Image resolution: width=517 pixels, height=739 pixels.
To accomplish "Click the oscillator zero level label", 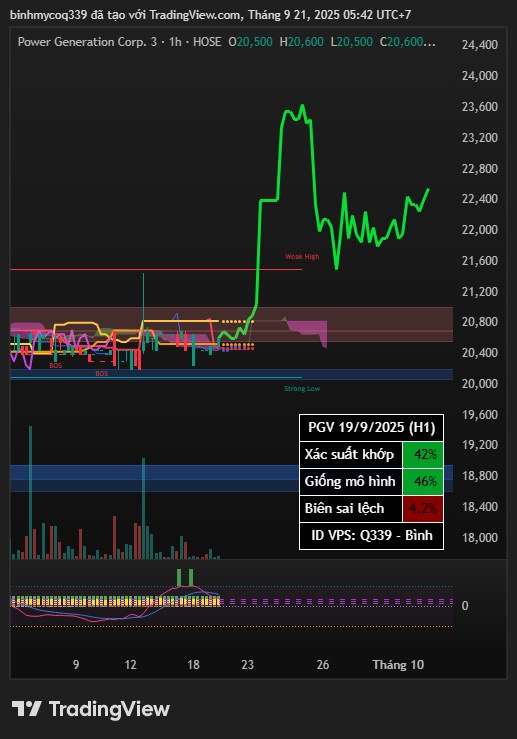I will click(x=465, y=606).
